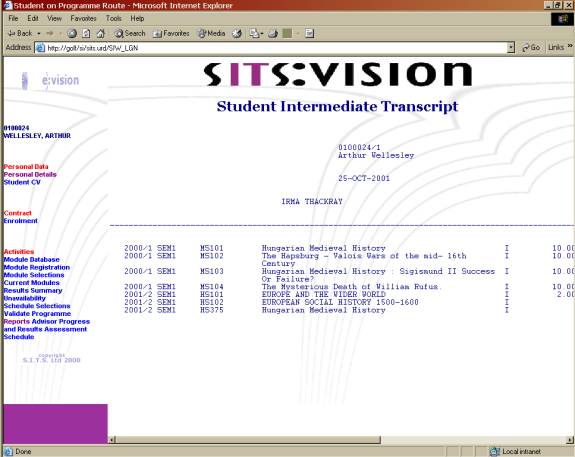Viewport: 575px width, 457px height.
Task: Click the Back button in toolbar
Action: 20,33
